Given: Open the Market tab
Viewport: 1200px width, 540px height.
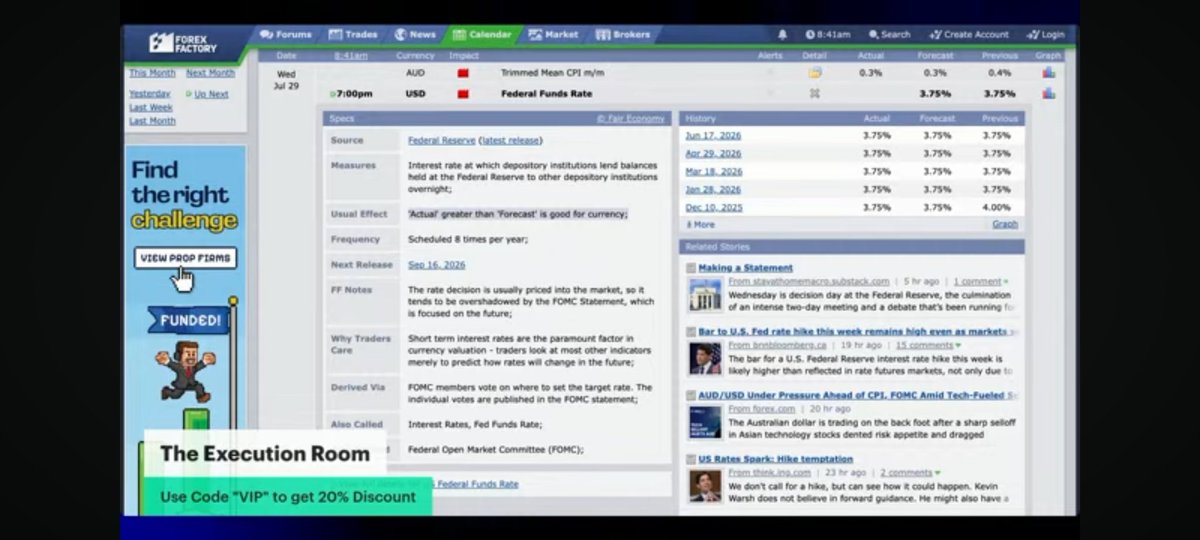Looking at the screenshot, I should [553, 34].
